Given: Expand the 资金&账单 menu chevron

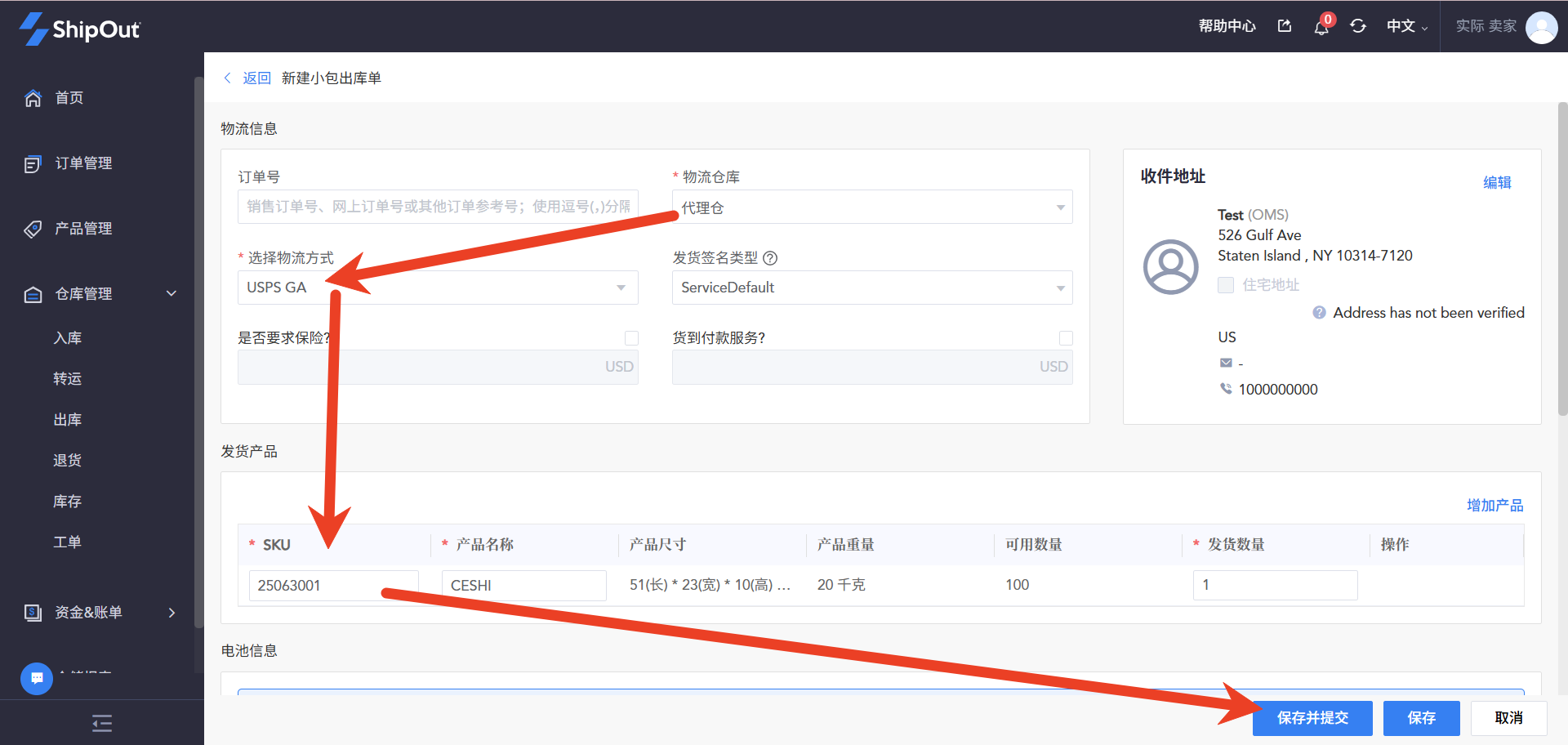Looking at the screenshot, I should [x=171, y=613].
